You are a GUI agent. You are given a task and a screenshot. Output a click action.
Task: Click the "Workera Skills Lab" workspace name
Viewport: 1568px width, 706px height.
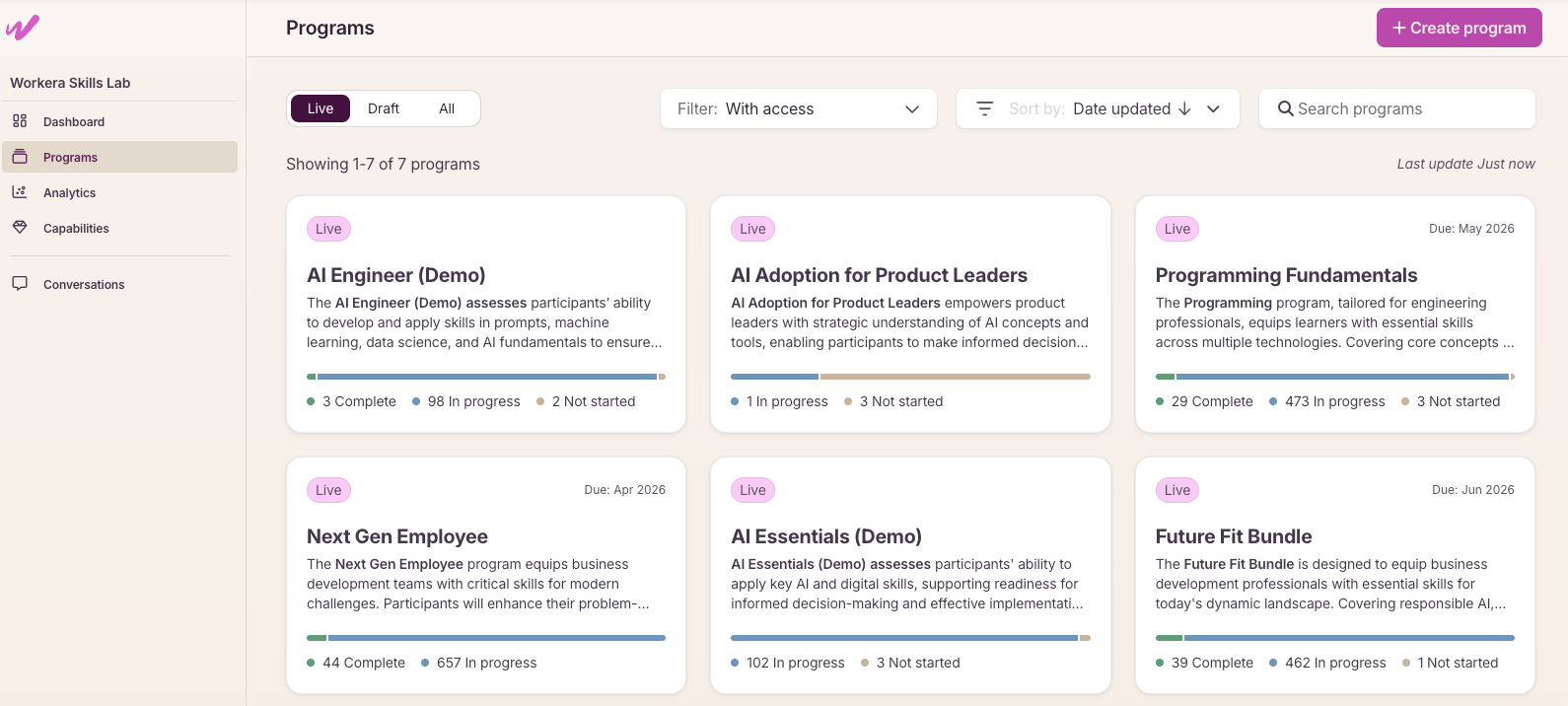(x=70, y=83)
